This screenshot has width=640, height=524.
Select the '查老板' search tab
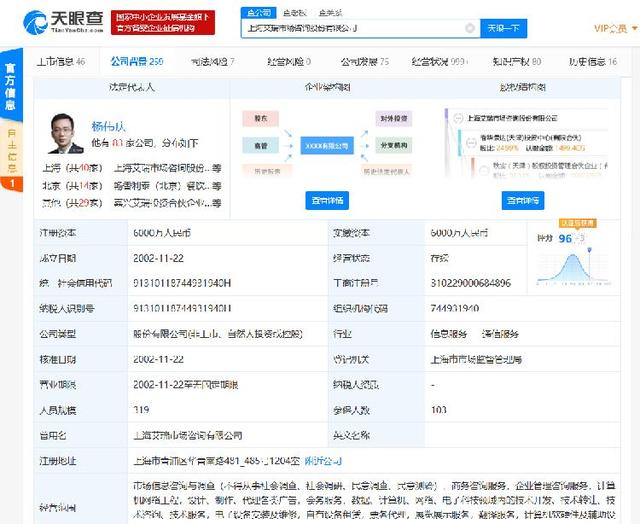(x=294, y=13)
